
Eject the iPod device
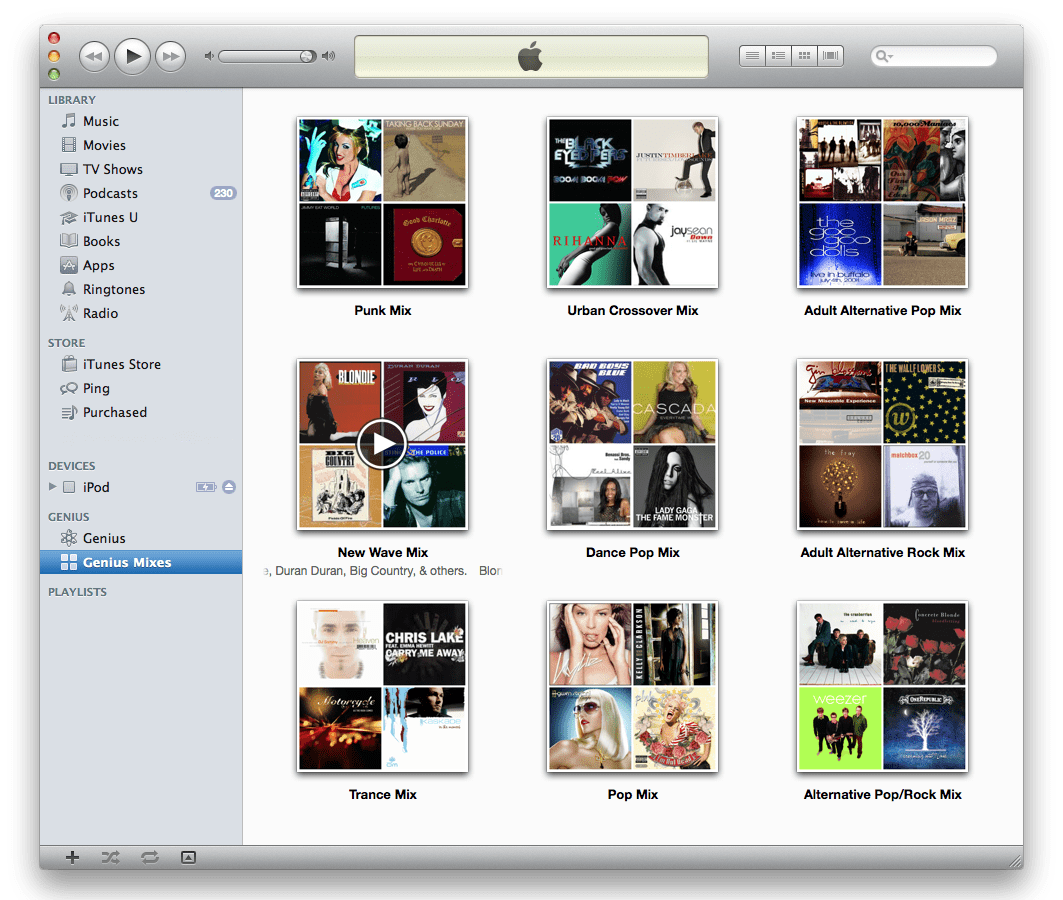click(229, 487)
